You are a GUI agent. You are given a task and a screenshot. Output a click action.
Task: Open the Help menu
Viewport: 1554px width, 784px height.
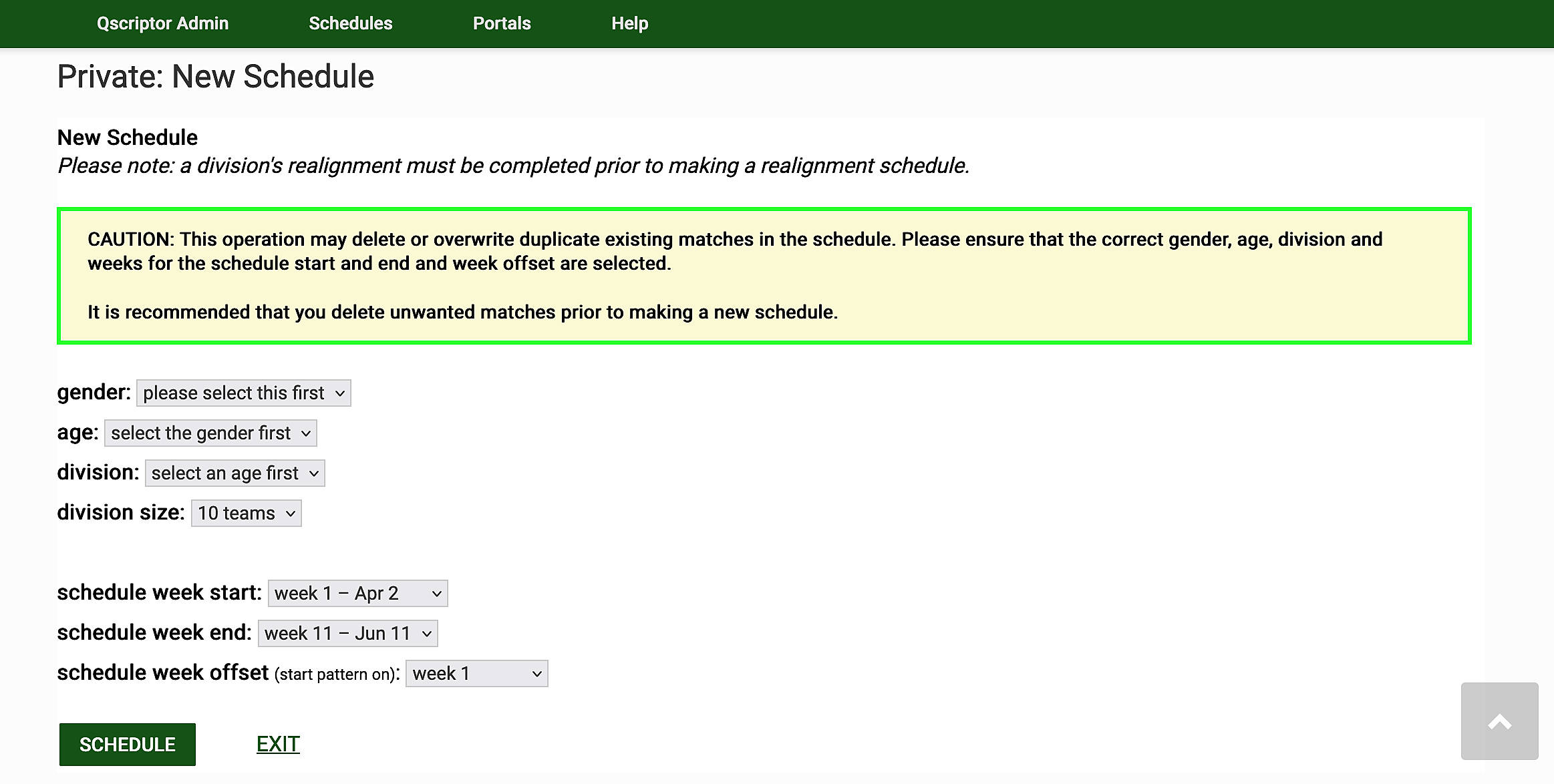629,23
